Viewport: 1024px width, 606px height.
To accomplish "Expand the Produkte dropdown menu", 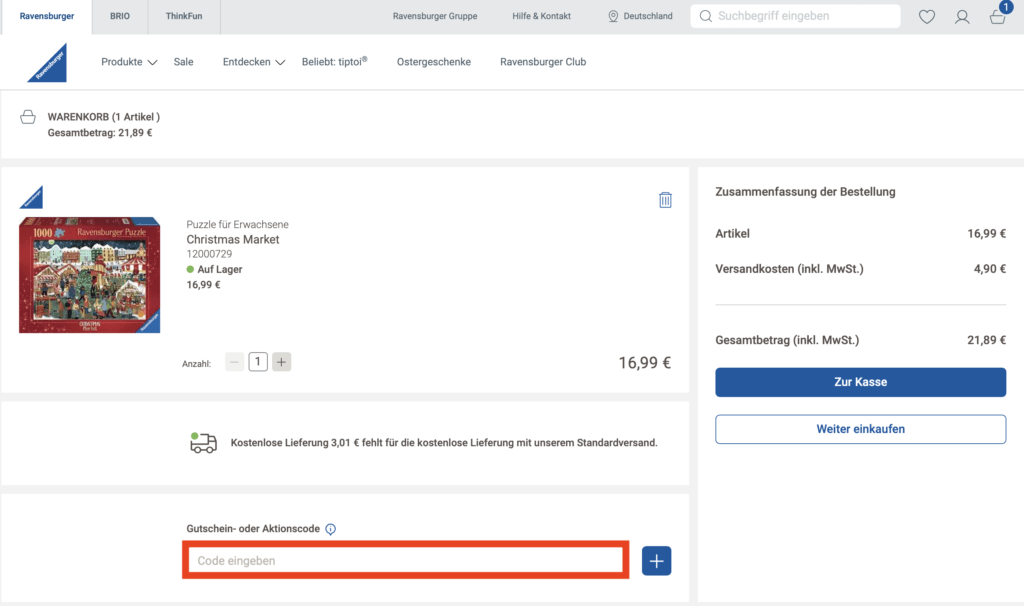I will click(x=129, y=62).
